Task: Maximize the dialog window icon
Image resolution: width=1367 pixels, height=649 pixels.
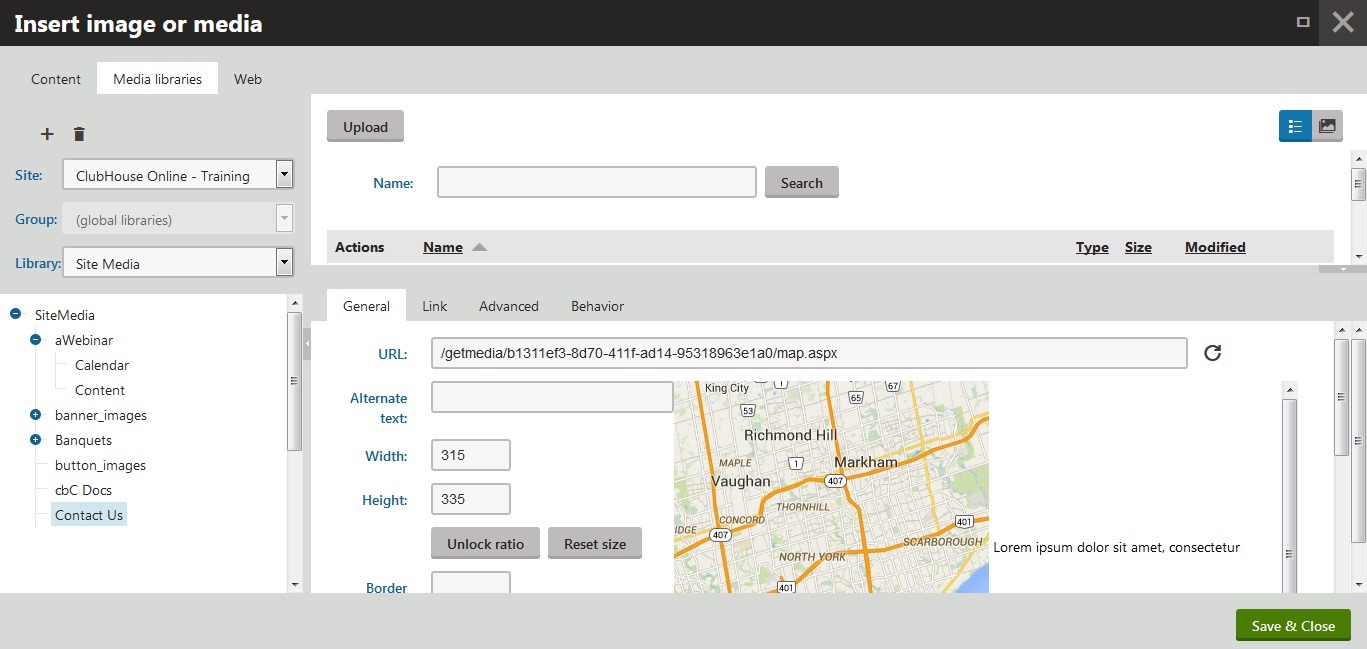Action: pyautogui.click(x=1303, y=22)
